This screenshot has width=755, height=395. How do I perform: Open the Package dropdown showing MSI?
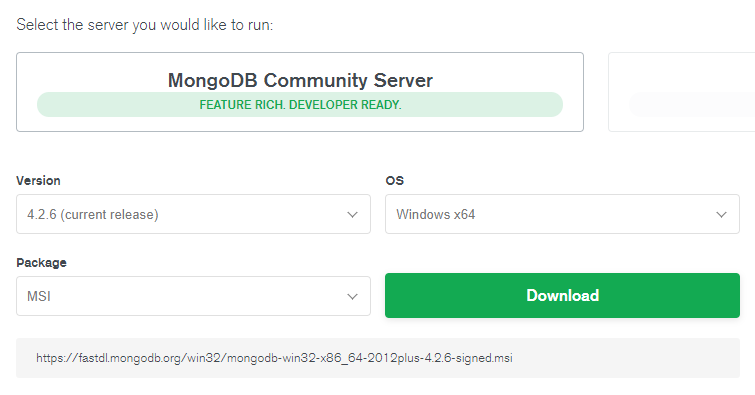click(x=194, y=296)
